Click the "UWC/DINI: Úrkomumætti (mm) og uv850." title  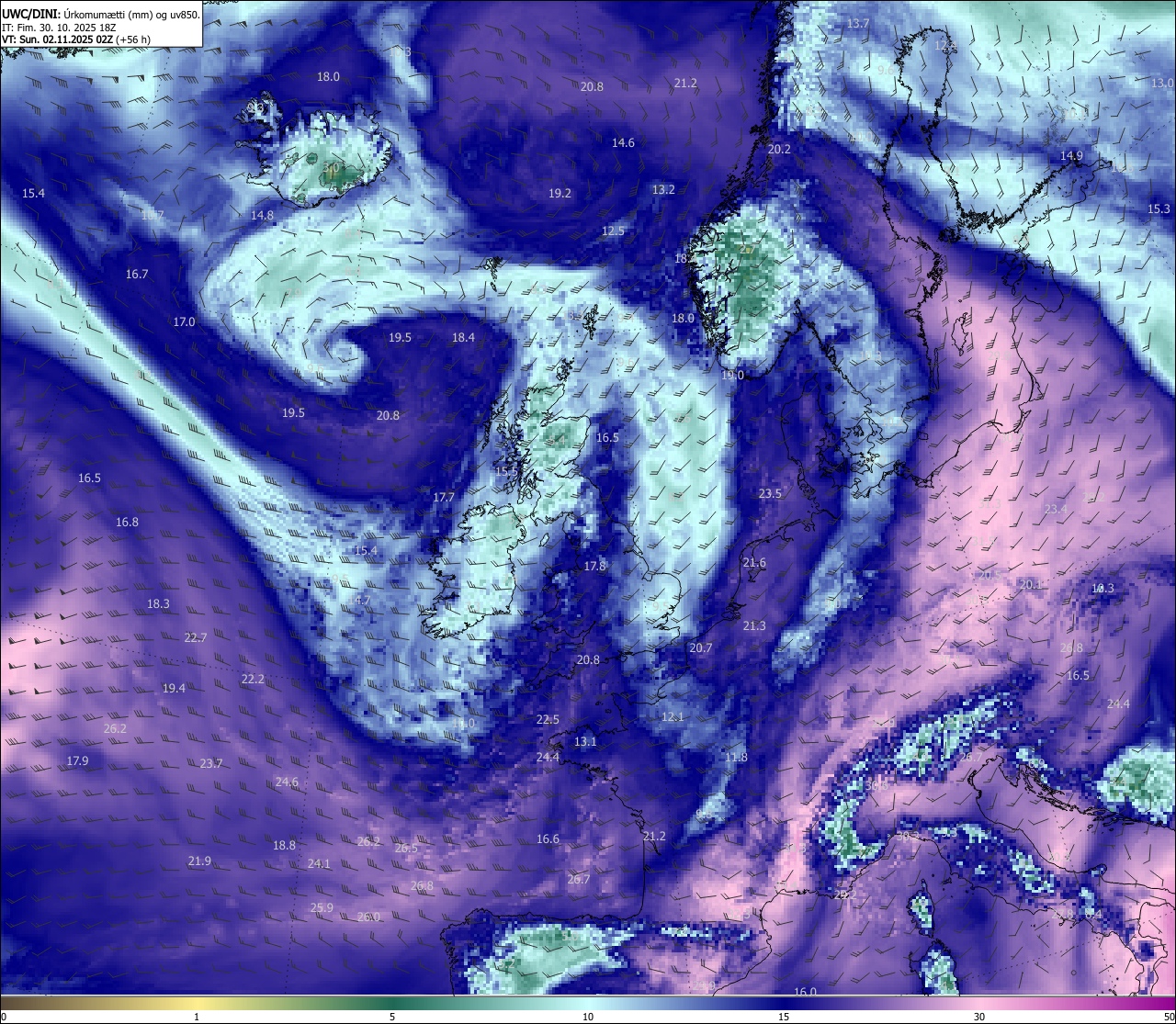pos(100,15)
